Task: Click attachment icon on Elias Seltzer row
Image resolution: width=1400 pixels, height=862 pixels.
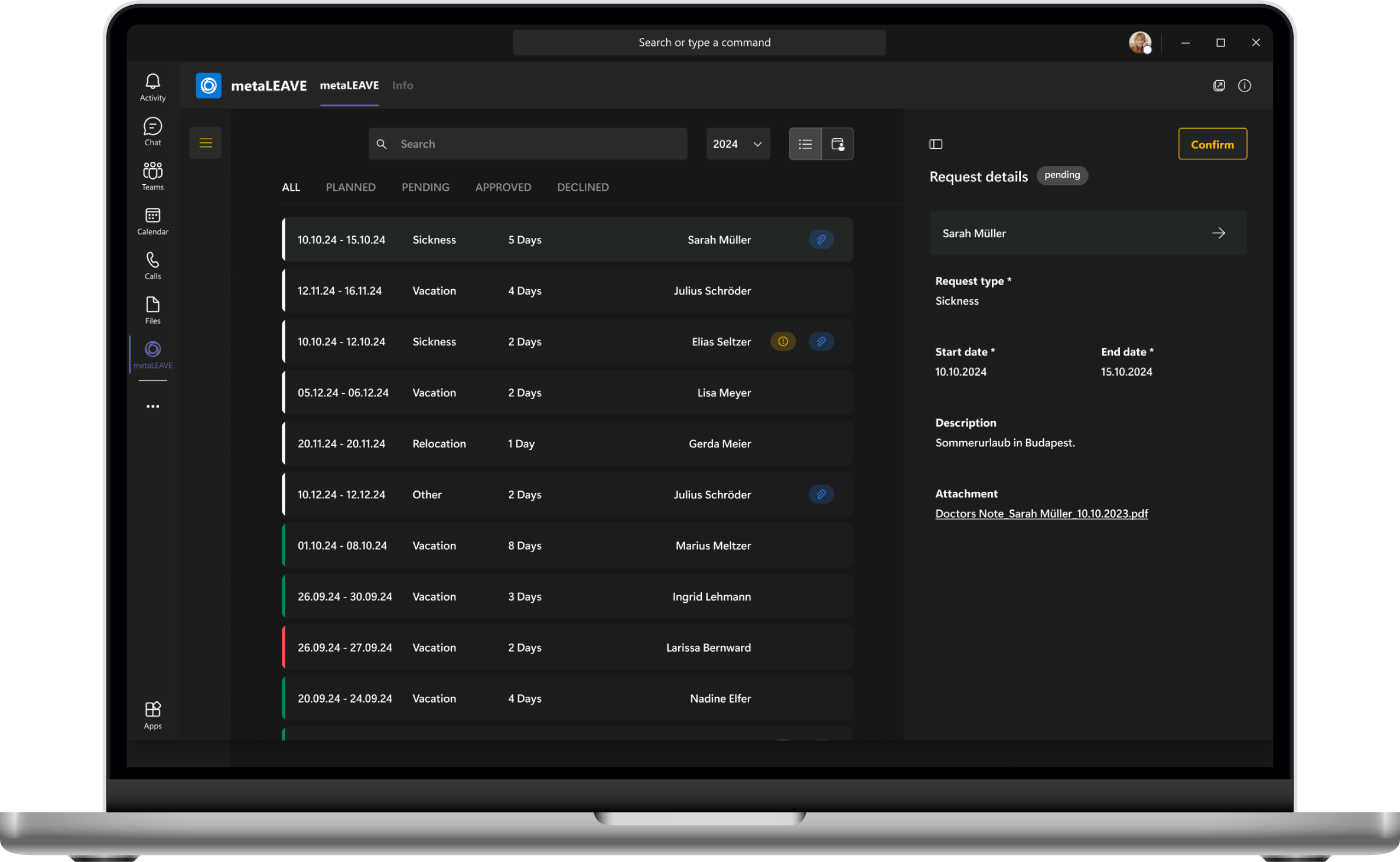Action: pos(821,341)
